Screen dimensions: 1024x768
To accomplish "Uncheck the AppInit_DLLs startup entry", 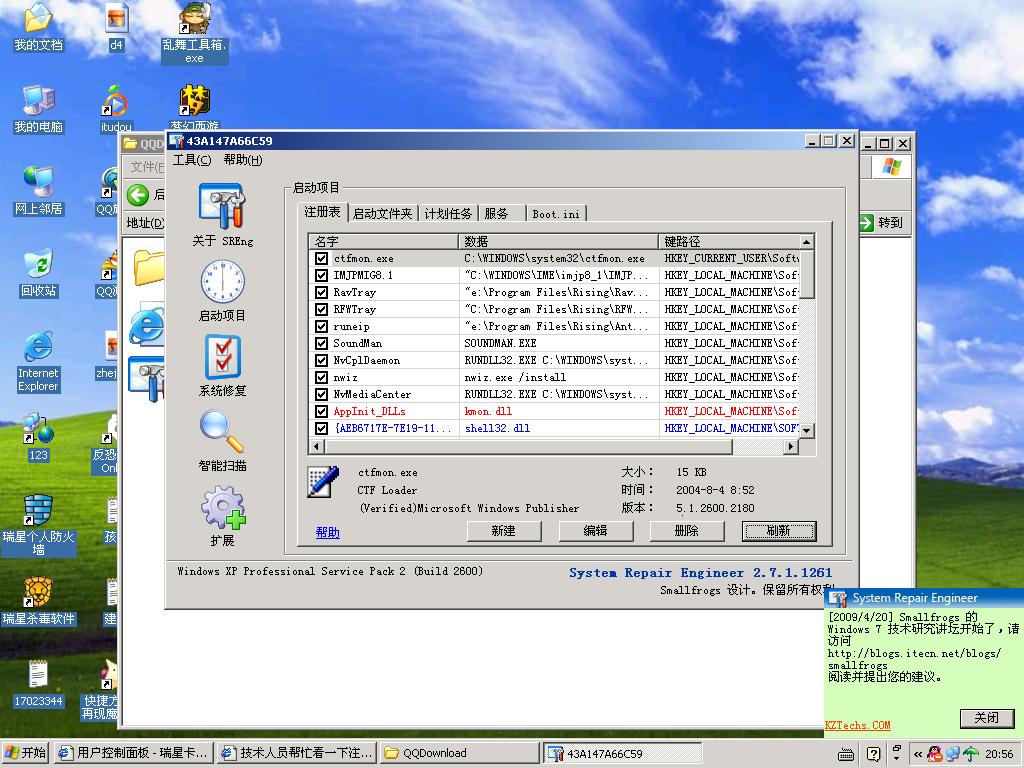I will 321,411.
